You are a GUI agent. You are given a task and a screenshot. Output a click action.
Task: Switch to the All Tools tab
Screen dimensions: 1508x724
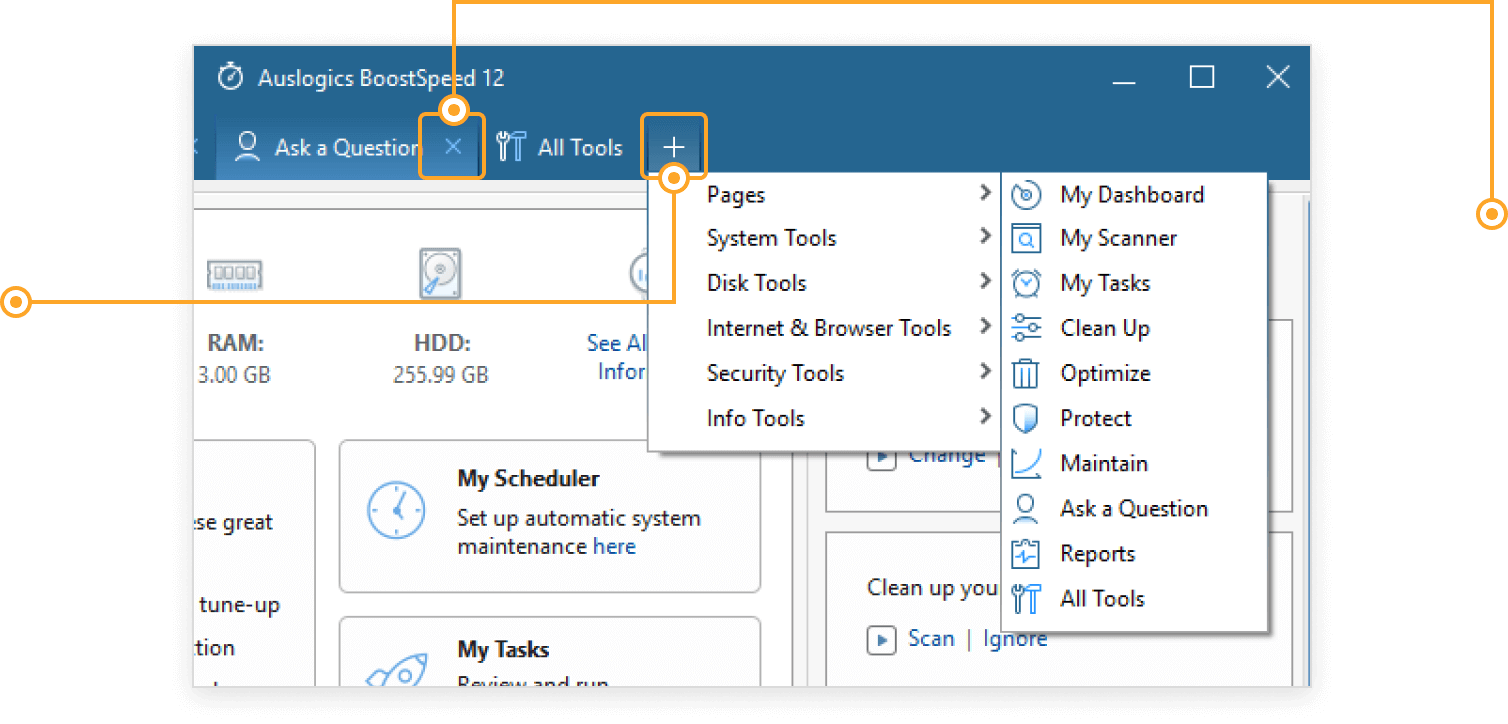coord(560,147)
